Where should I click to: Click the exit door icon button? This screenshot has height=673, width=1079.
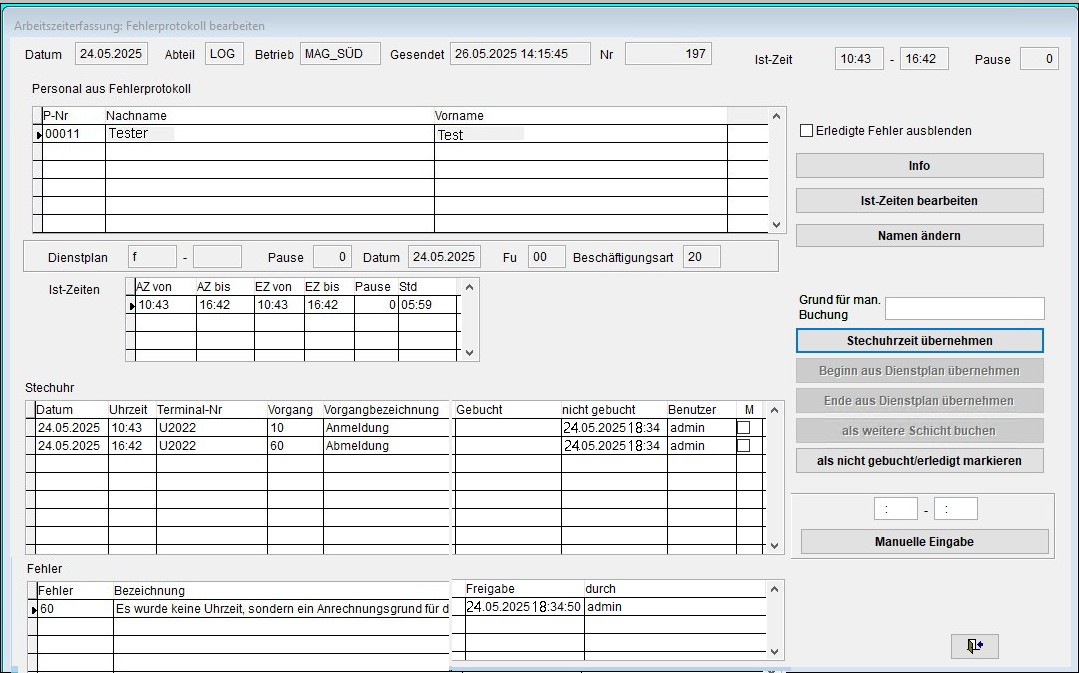click(974, 645)
